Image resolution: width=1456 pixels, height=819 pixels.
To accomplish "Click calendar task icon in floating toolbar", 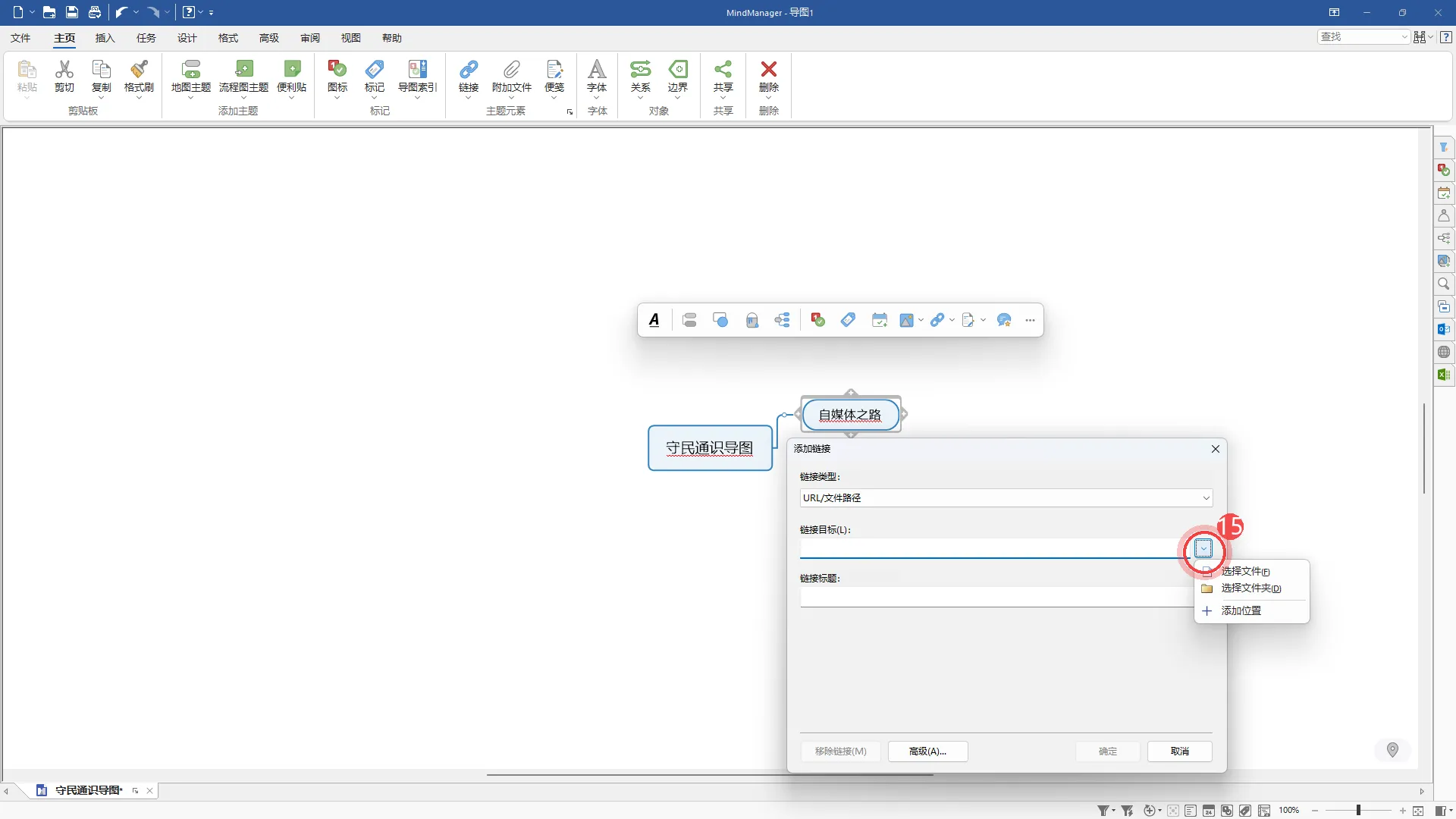I will point(880,320).
